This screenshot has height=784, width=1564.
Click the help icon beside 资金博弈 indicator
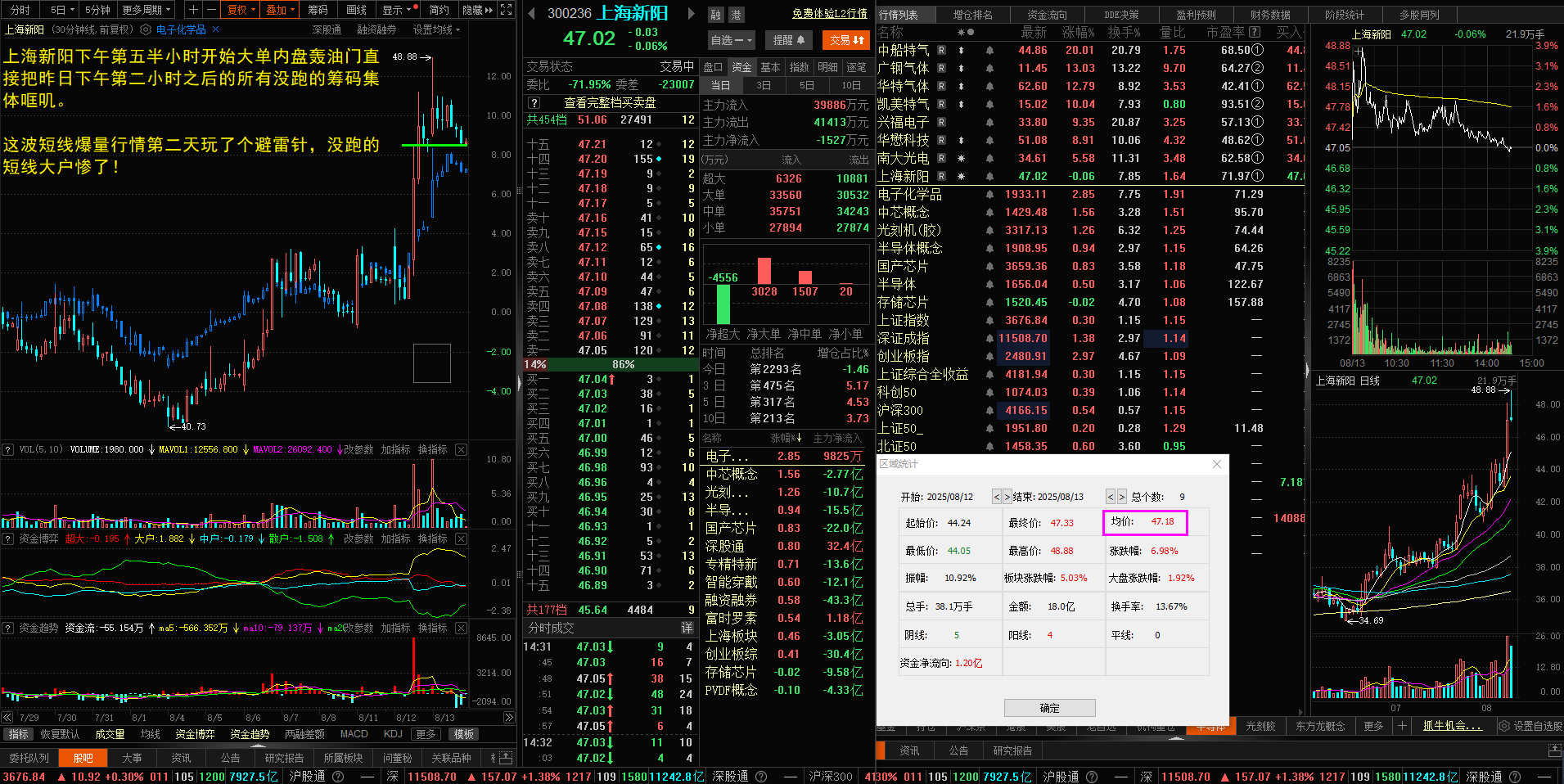point(8,538)
